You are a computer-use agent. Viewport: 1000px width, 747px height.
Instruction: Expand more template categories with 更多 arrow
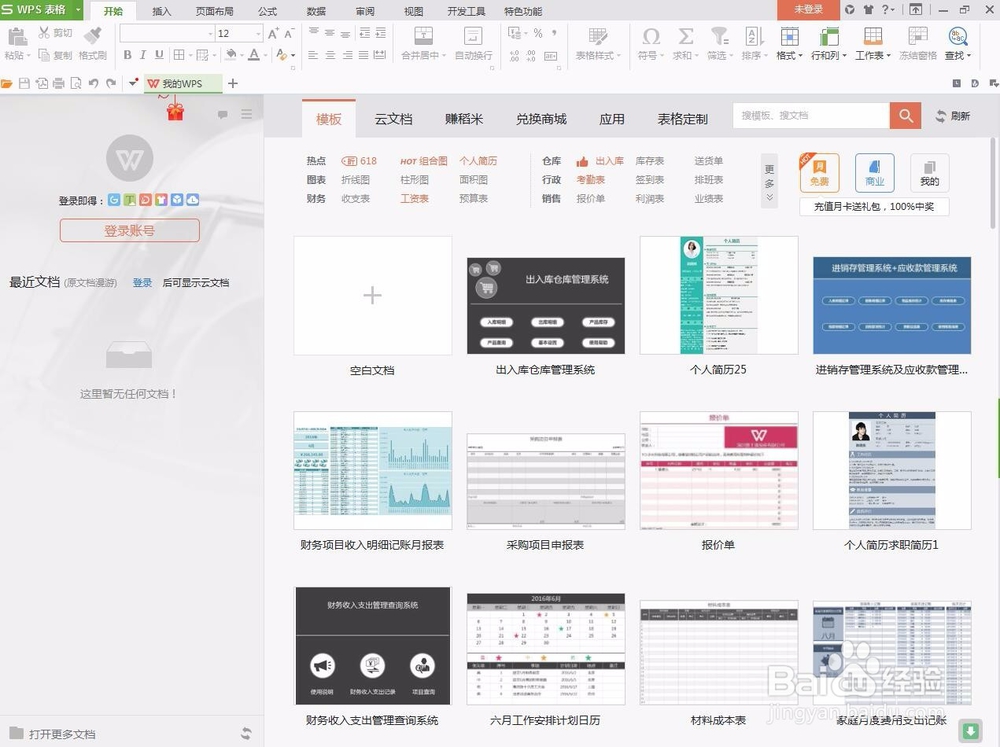coord(767,180)
